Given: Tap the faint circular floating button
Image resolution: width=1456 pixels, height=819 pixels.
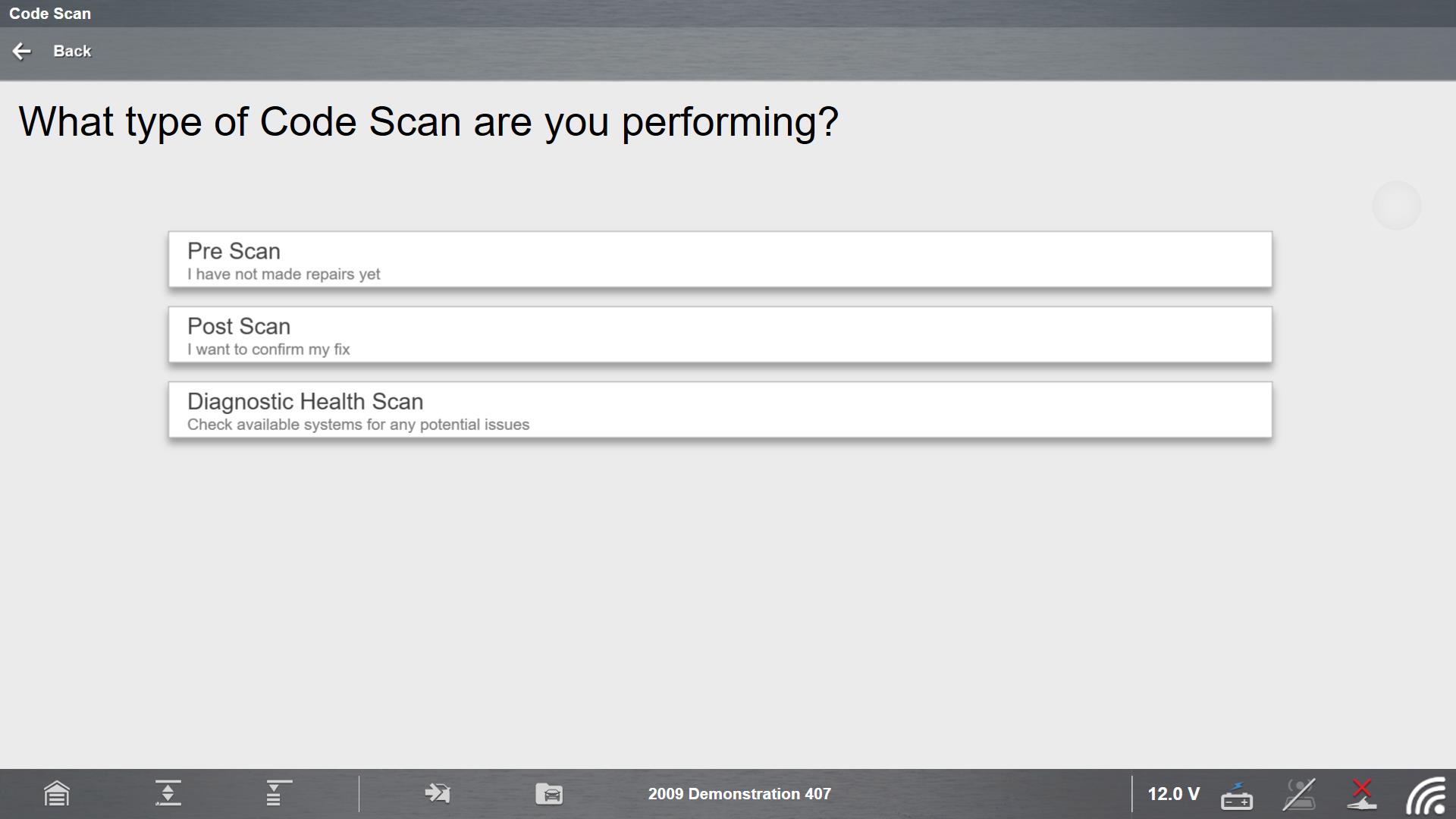Looking at the screenshot, I should tap(1396, 206).
